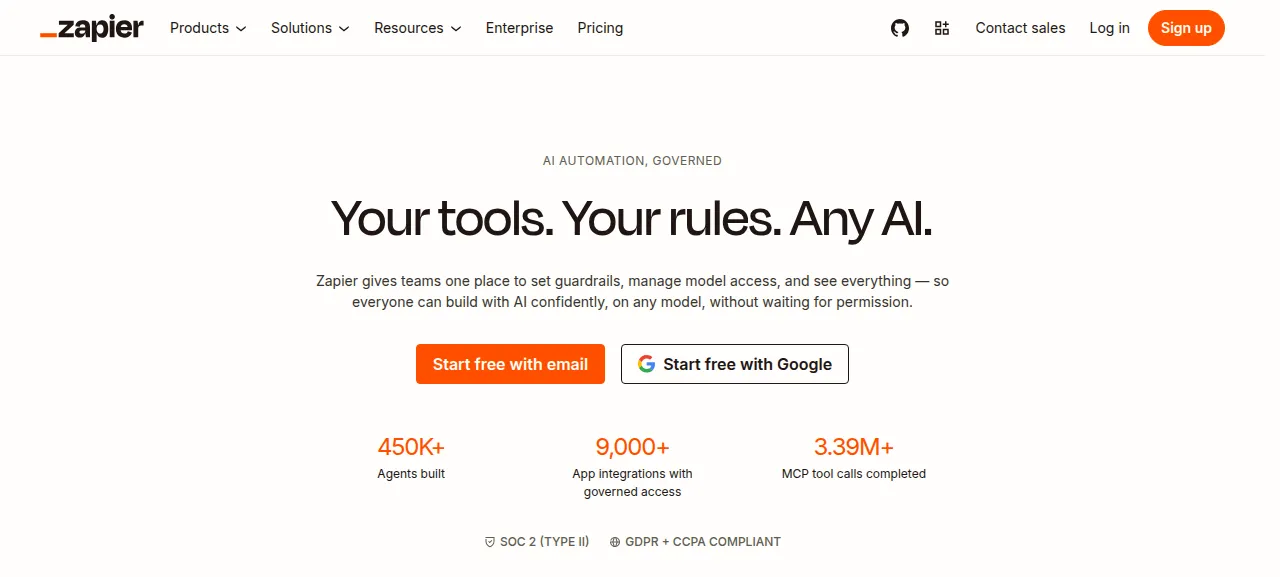
Task: Expand the Solutions dropdown menu
Action: tap(310, 28)
